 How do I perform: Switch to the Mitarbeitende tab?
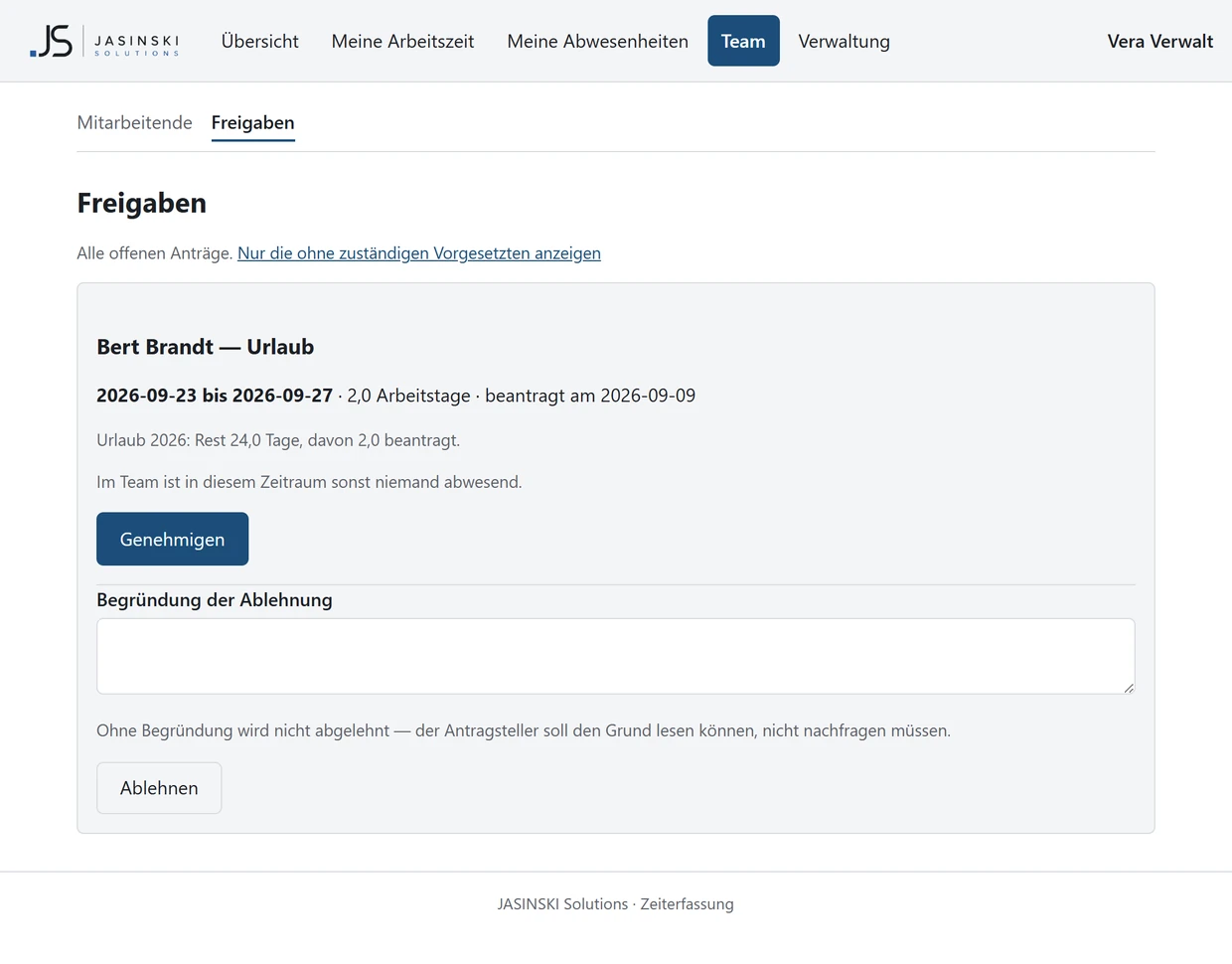134,122
